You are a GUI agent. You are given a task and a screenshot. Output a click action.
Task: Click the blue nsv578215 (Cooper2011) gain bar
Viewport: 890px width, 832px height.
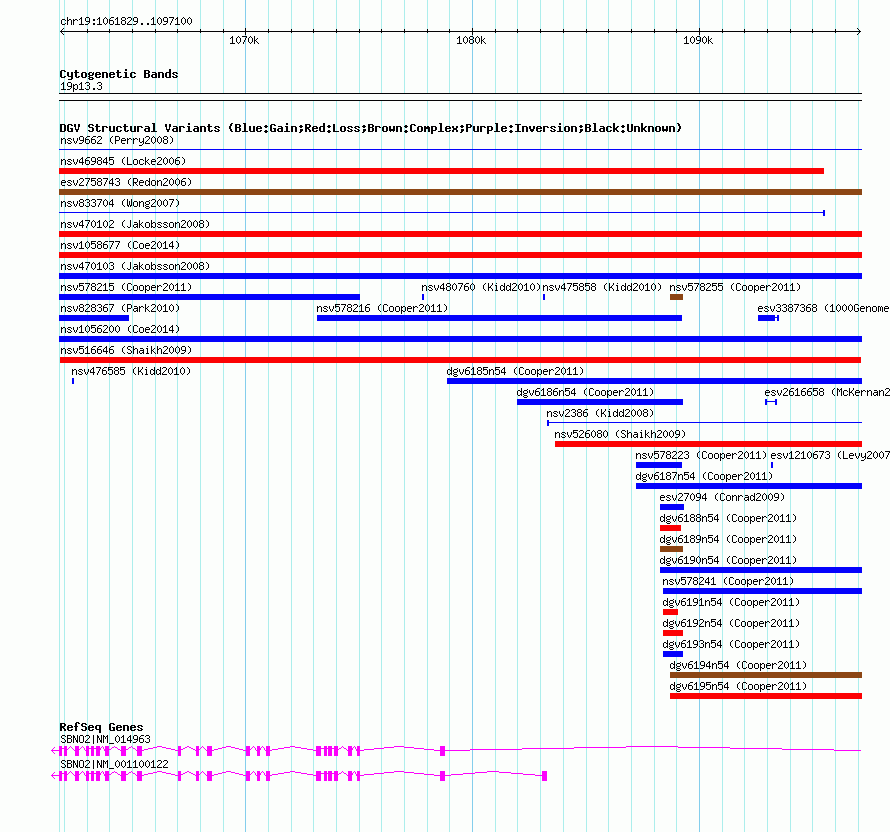pyautogui.click(x=209, y=297)
